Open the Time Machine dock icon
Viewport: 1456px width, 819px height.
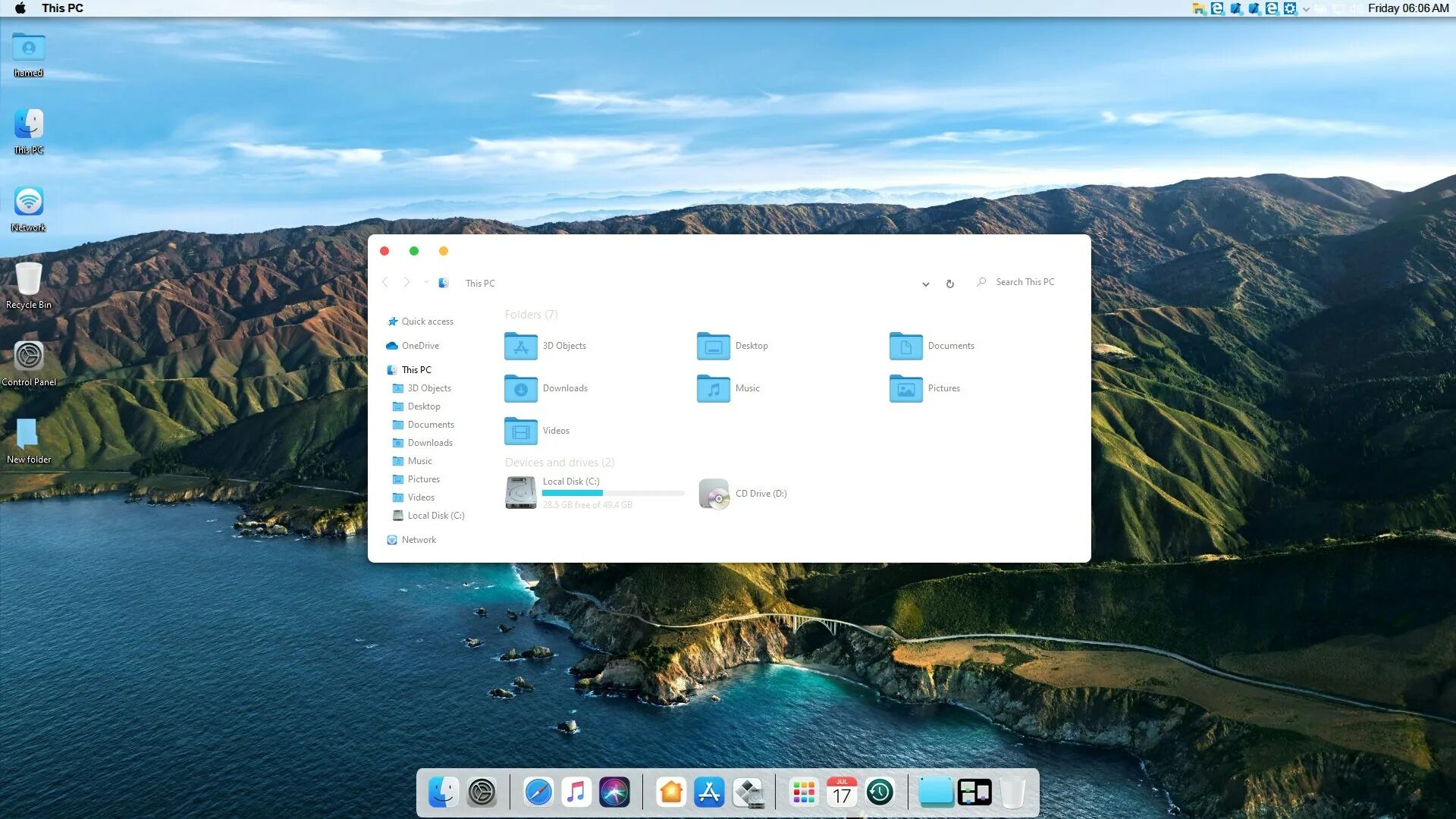[x=880, y=792]
